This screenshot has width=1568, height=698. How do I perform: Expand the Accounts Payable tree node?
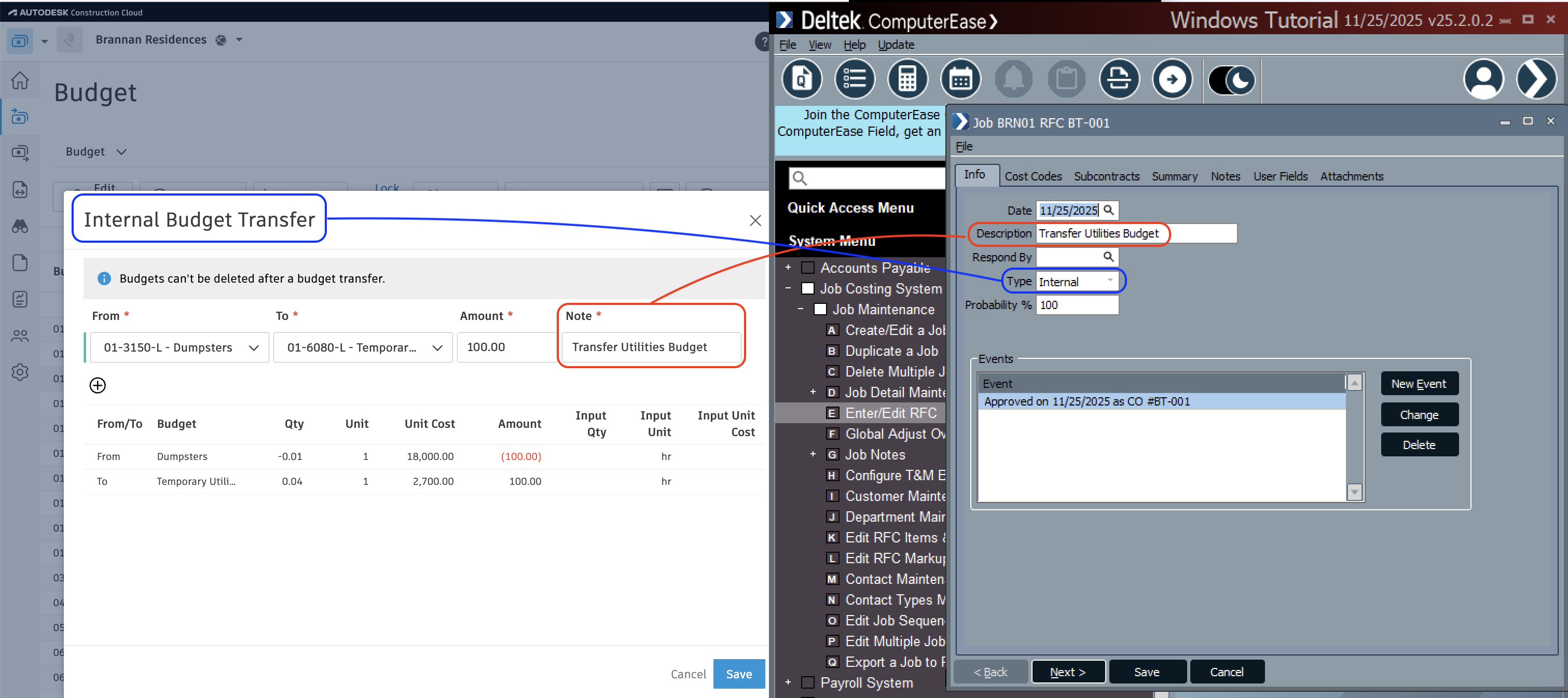pos(788,267)
